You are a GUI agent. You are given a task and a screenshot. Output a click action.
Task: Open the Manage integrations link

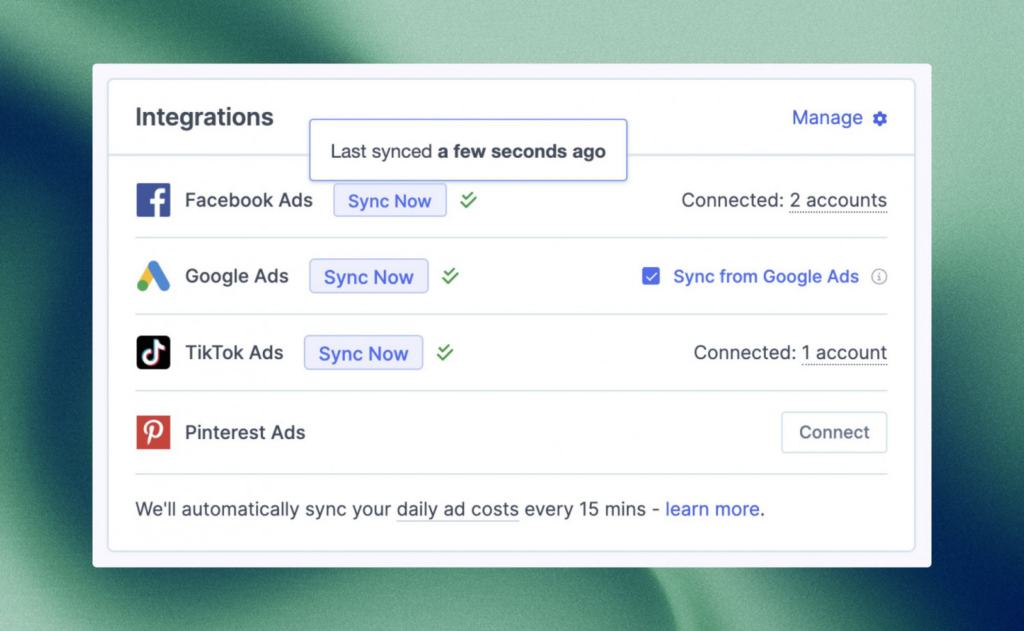coord(827,118)
